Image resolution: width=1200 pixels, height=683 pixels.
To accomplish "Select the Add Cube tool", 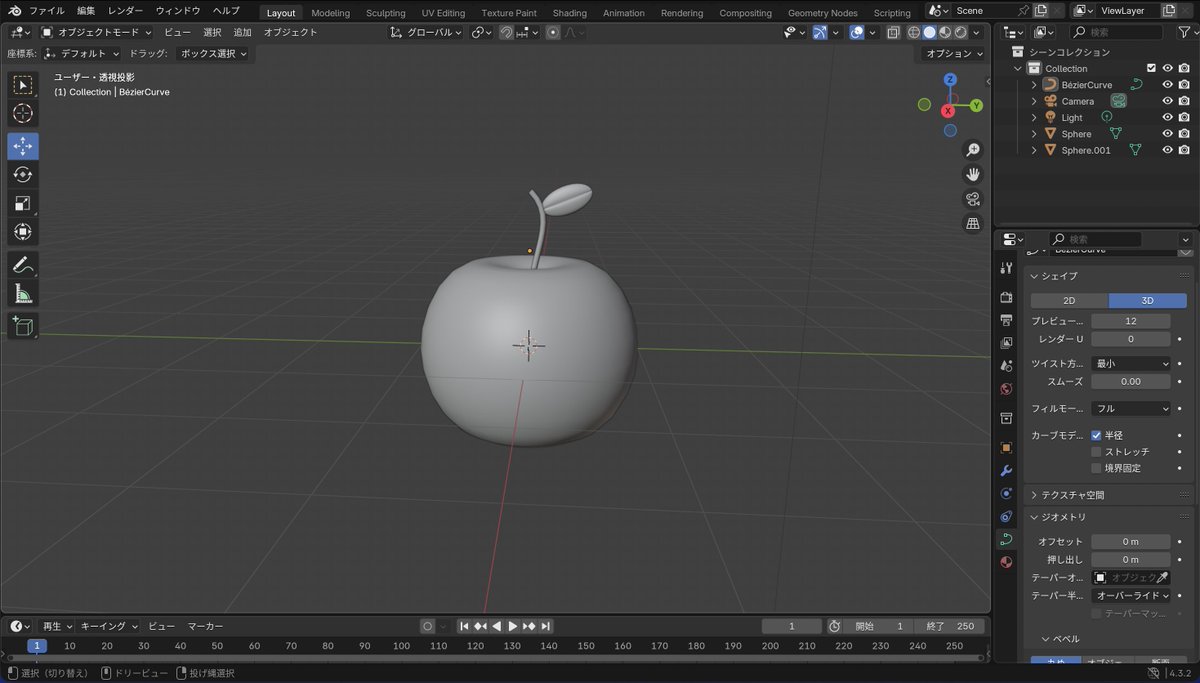I will (x=23, y=326).
